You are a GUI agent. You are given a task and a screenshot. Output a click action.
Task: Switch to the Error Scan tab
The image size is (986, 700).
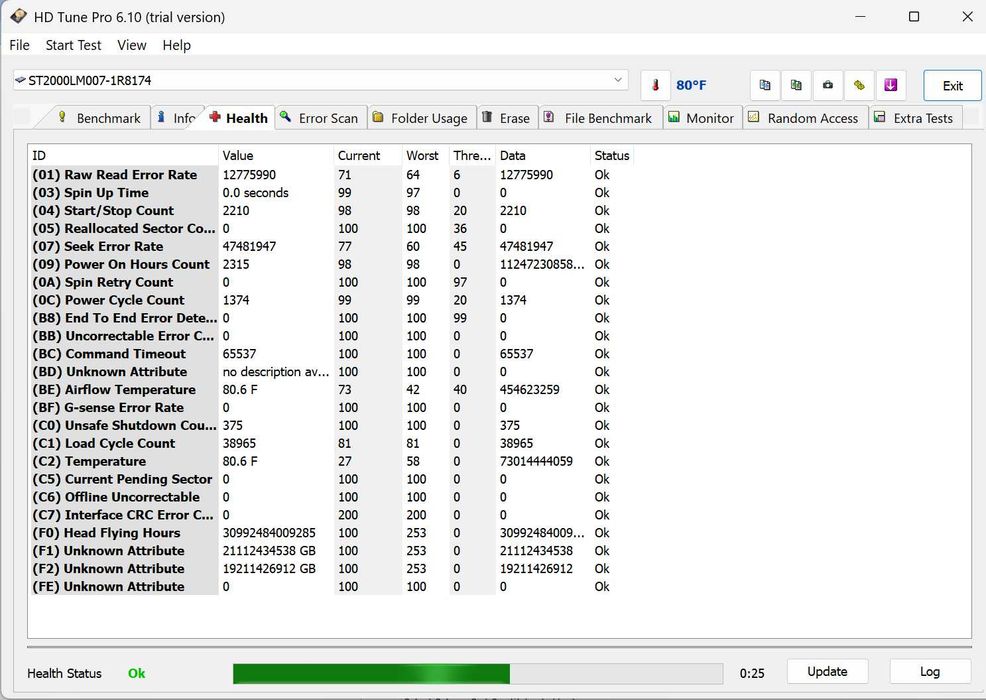coord(320,118)
